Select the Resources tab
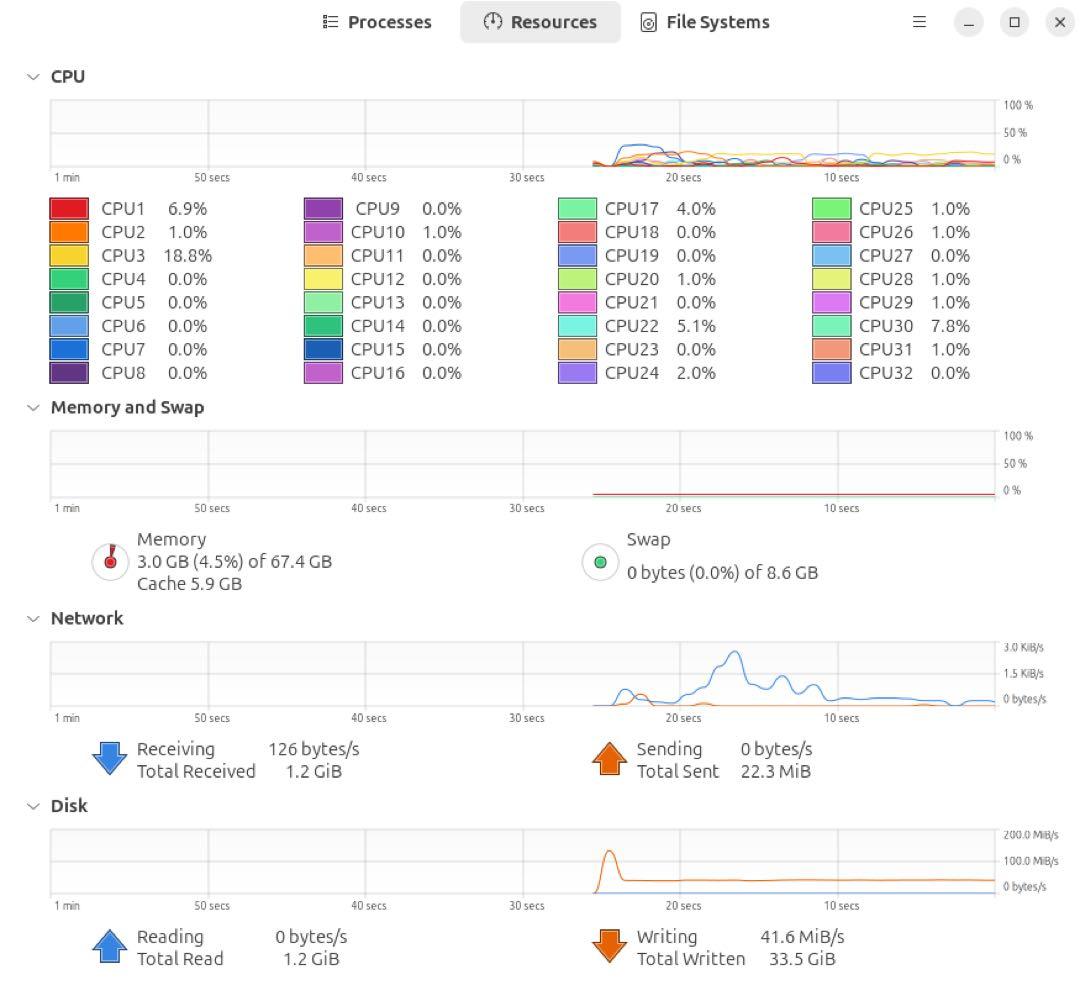Viewport: 1080px width, 998px height. click(540, 22)
